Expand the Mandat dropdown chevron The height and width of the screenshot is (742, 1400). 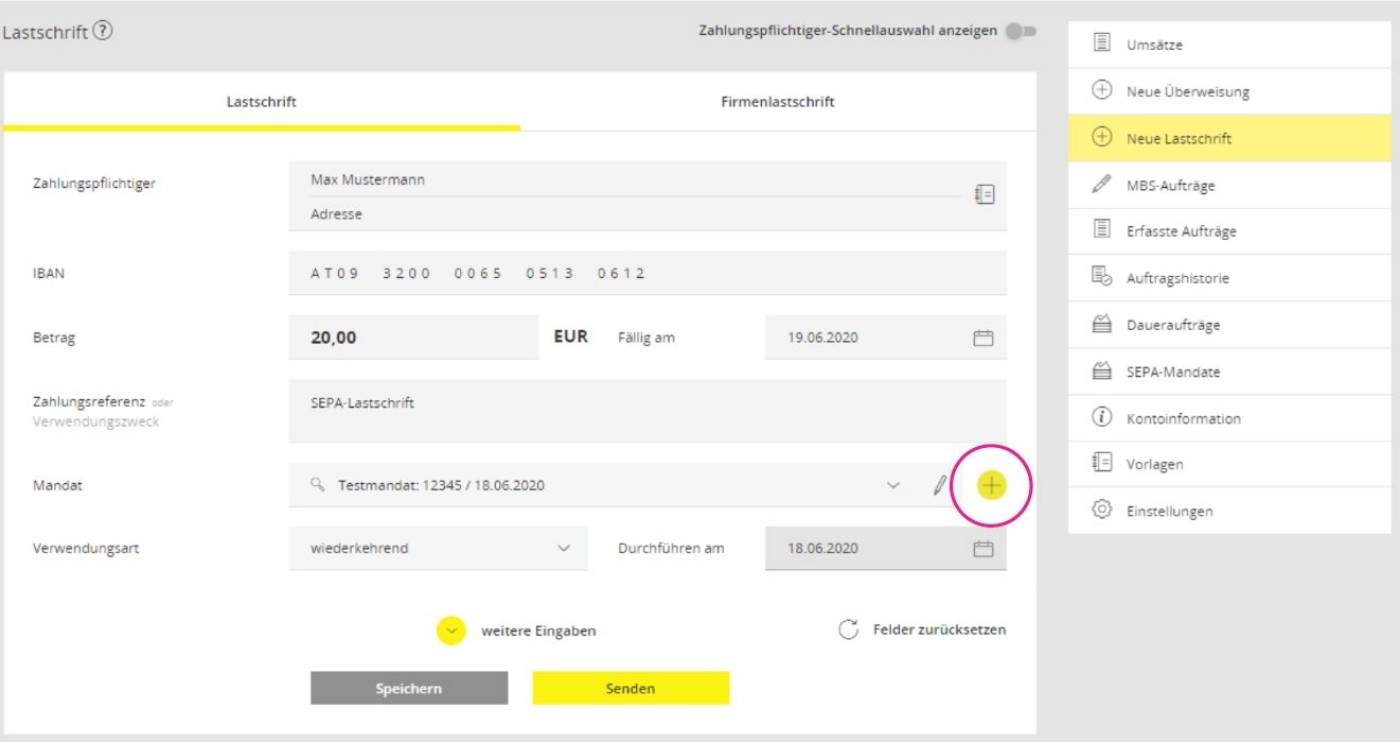(x=893, y=486)
